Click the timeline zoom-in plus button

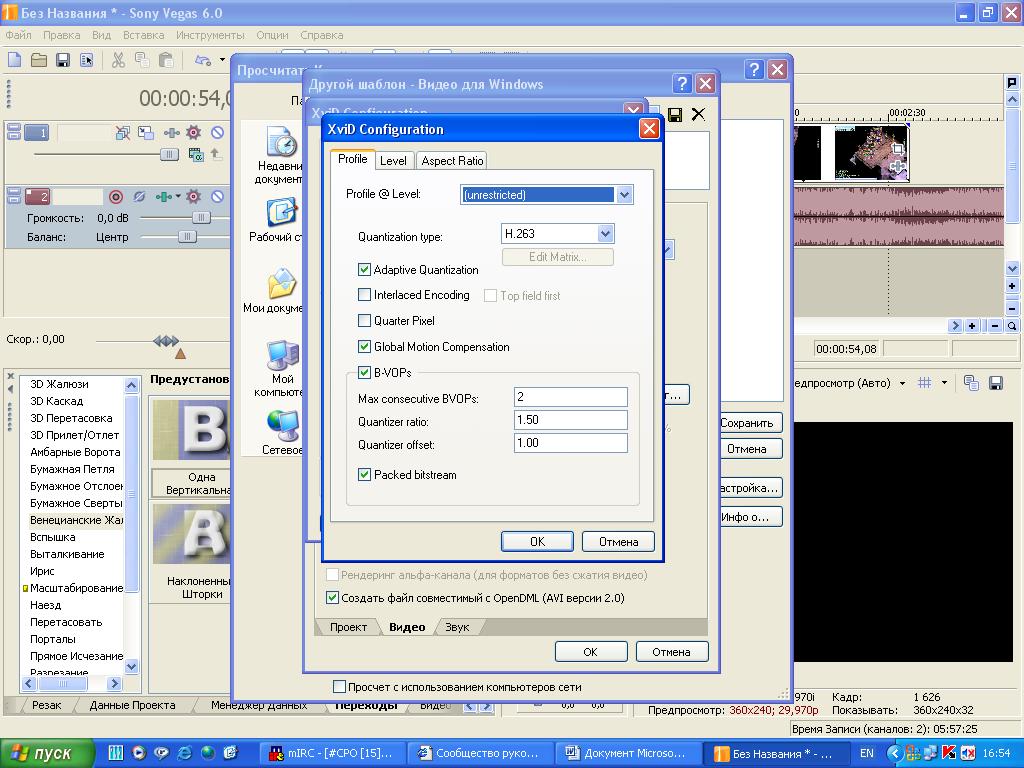click(x=972, y=326)
